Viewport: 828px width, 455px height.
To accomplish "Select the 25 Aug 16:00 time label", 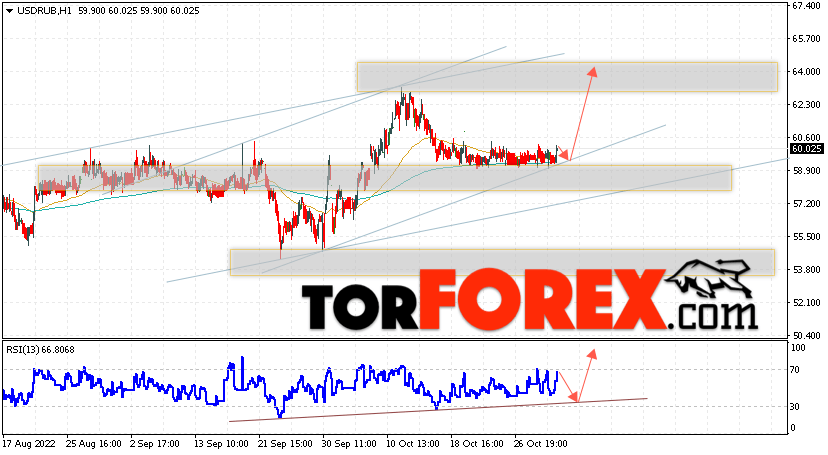I will pyautogui.click(x=93, y=444).
